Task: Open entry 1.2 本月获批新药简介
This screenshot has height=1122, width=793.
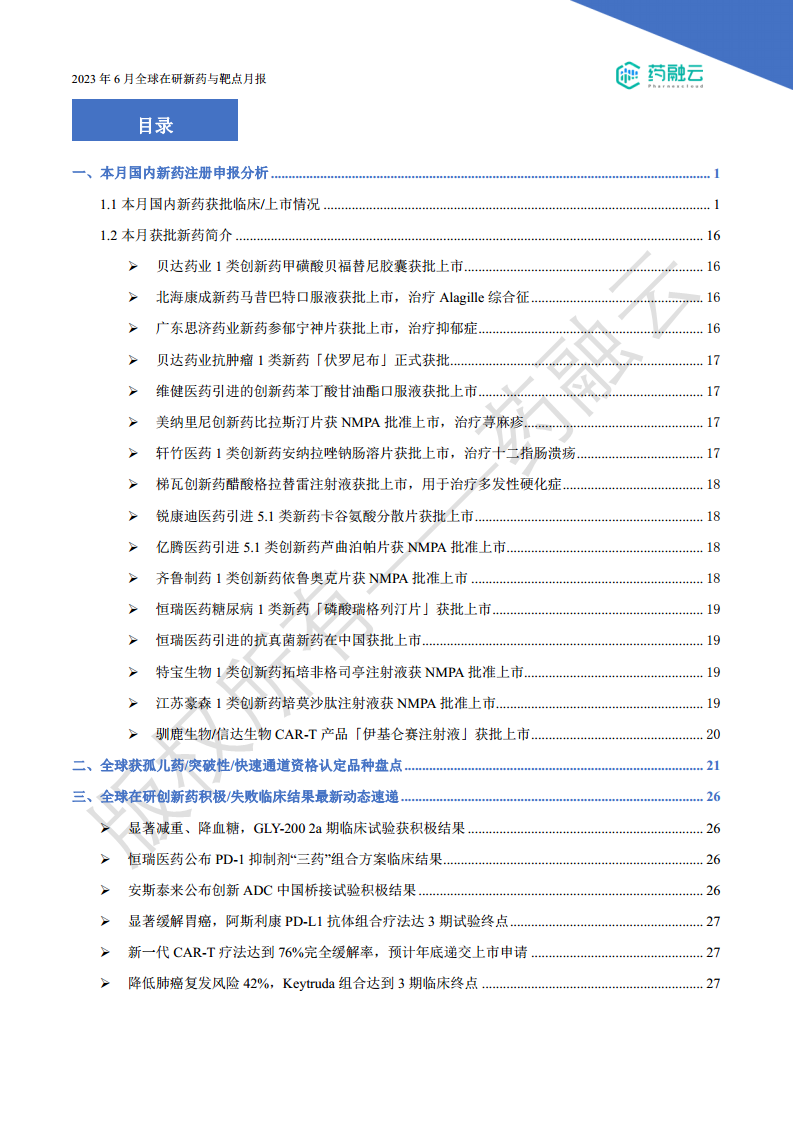Action: 410,235
